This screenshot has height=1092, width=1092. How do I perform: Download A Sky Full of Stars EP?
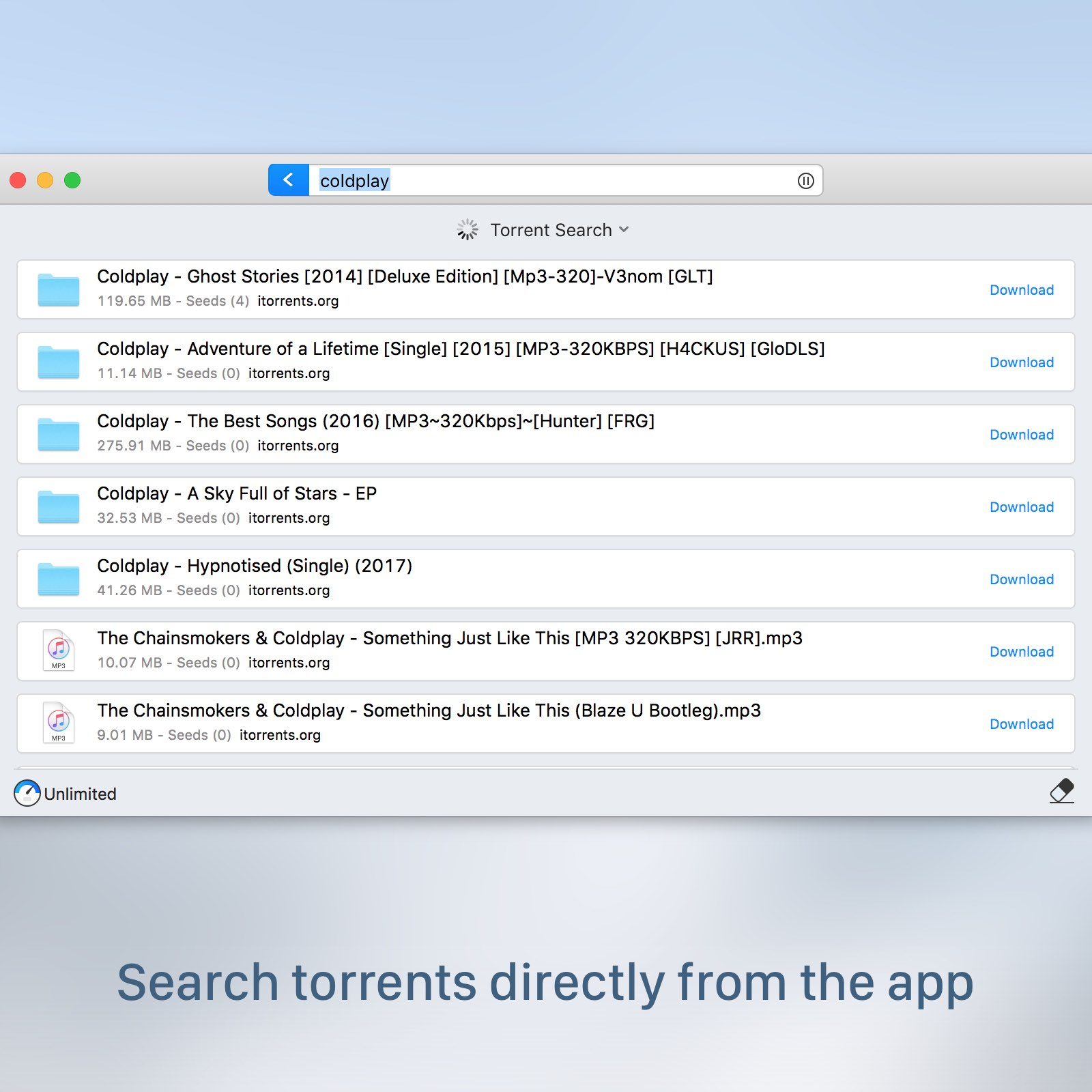coord(1022,507)
